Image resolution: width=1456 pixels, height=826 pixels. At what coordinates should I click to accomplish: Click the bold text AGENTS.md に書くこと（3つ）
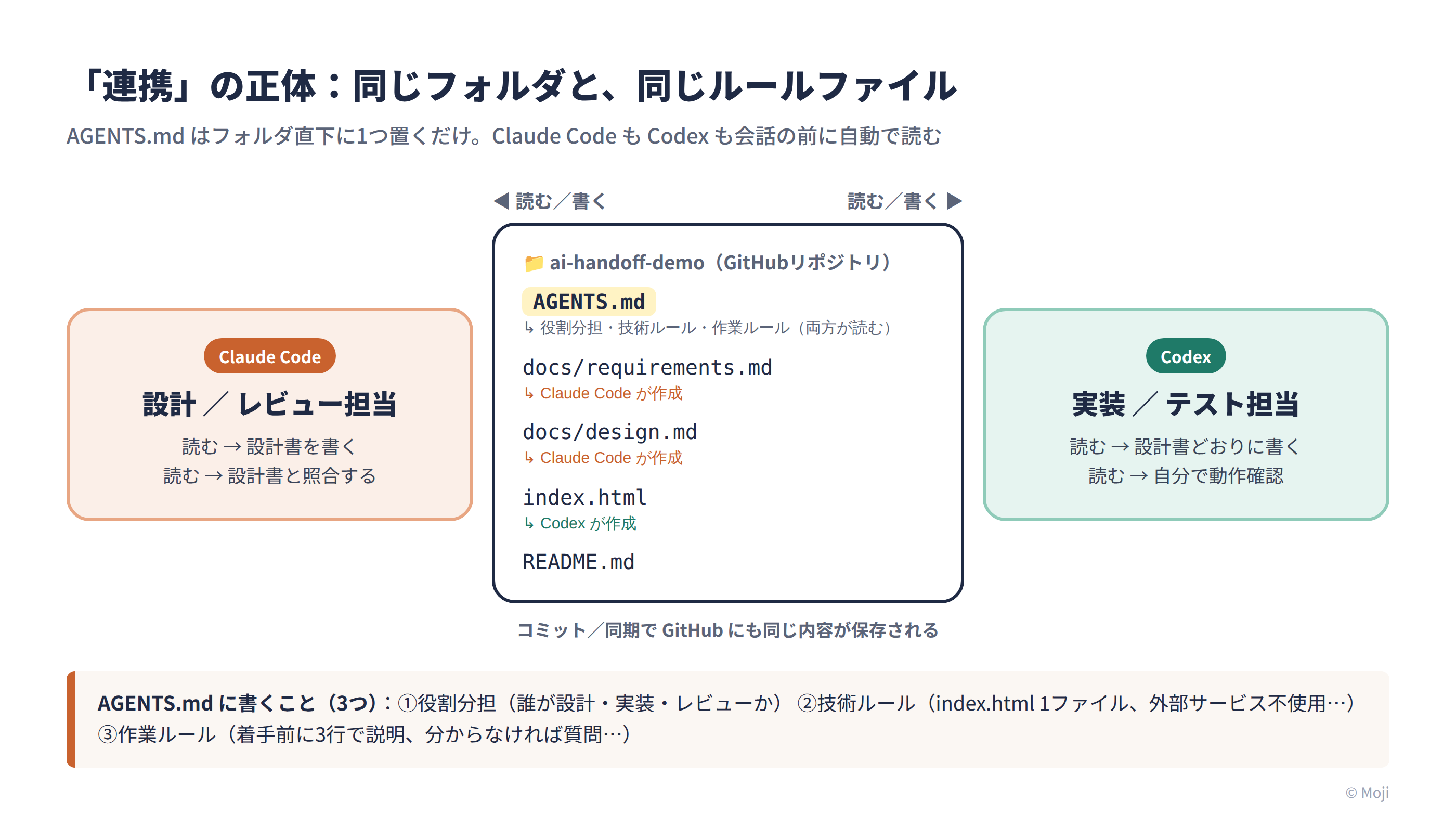[x=238, y=703]
